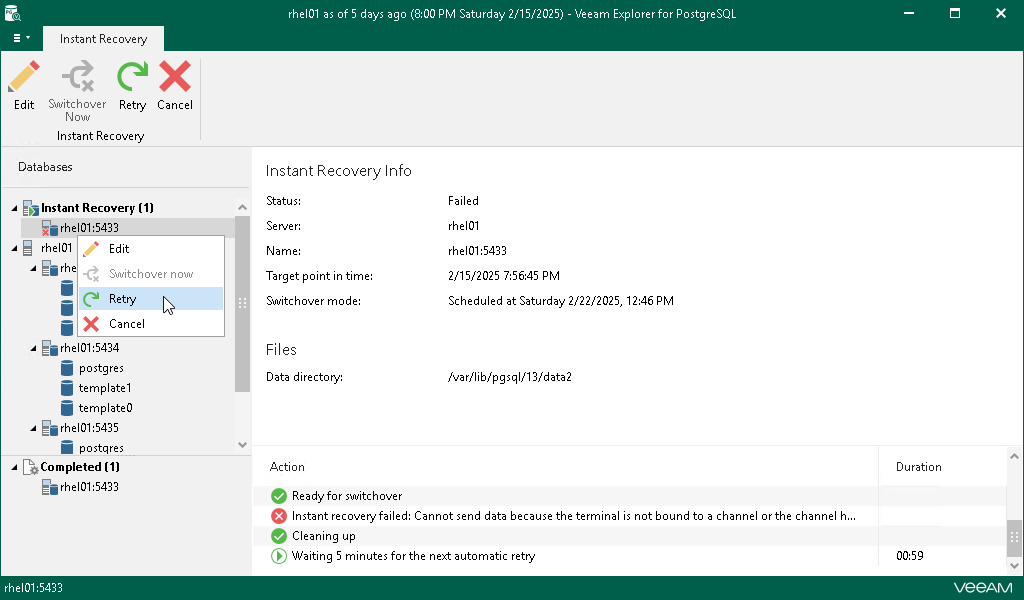Click action log scrollbar down arrow
1024x600 pixels.
(1014, 566)
